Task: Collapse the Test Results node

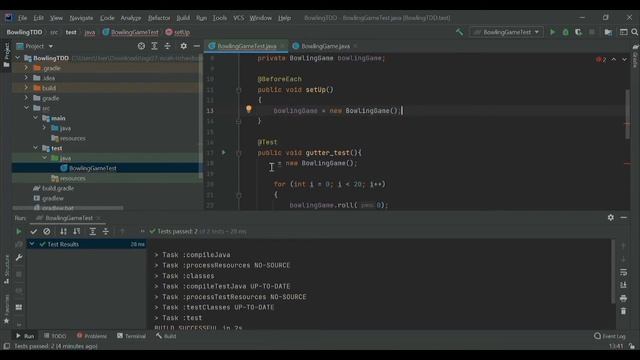Action: coord(32,244)
